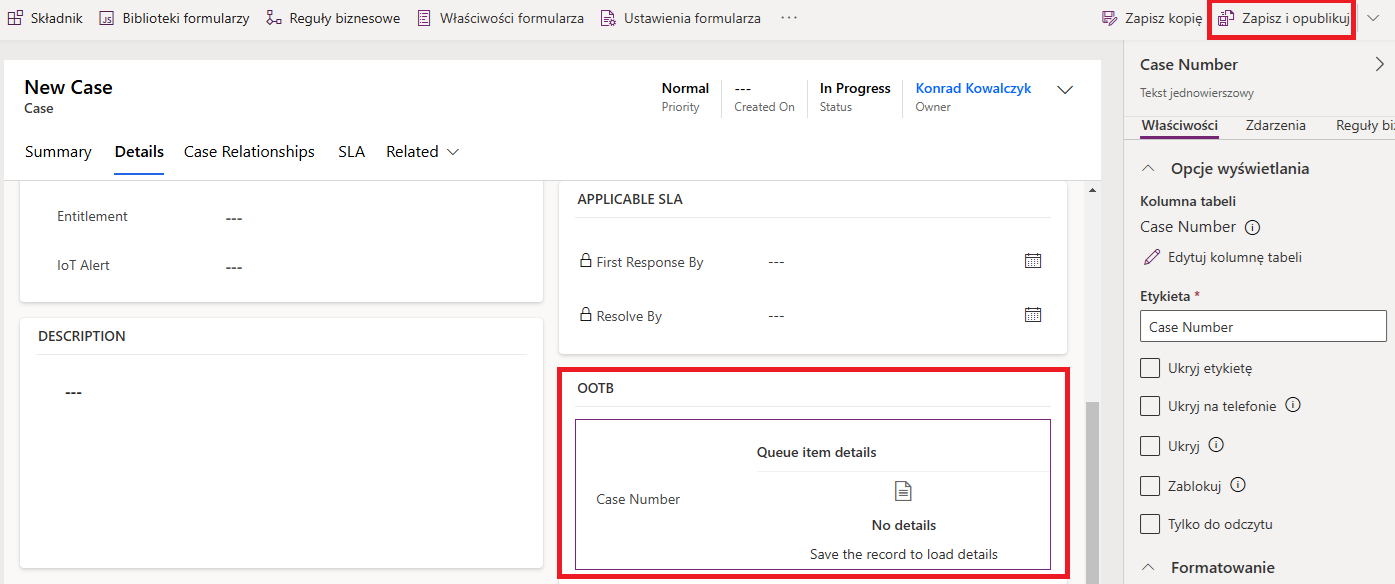Click the Ustawienia formularza icon

(x=608, y=18)
